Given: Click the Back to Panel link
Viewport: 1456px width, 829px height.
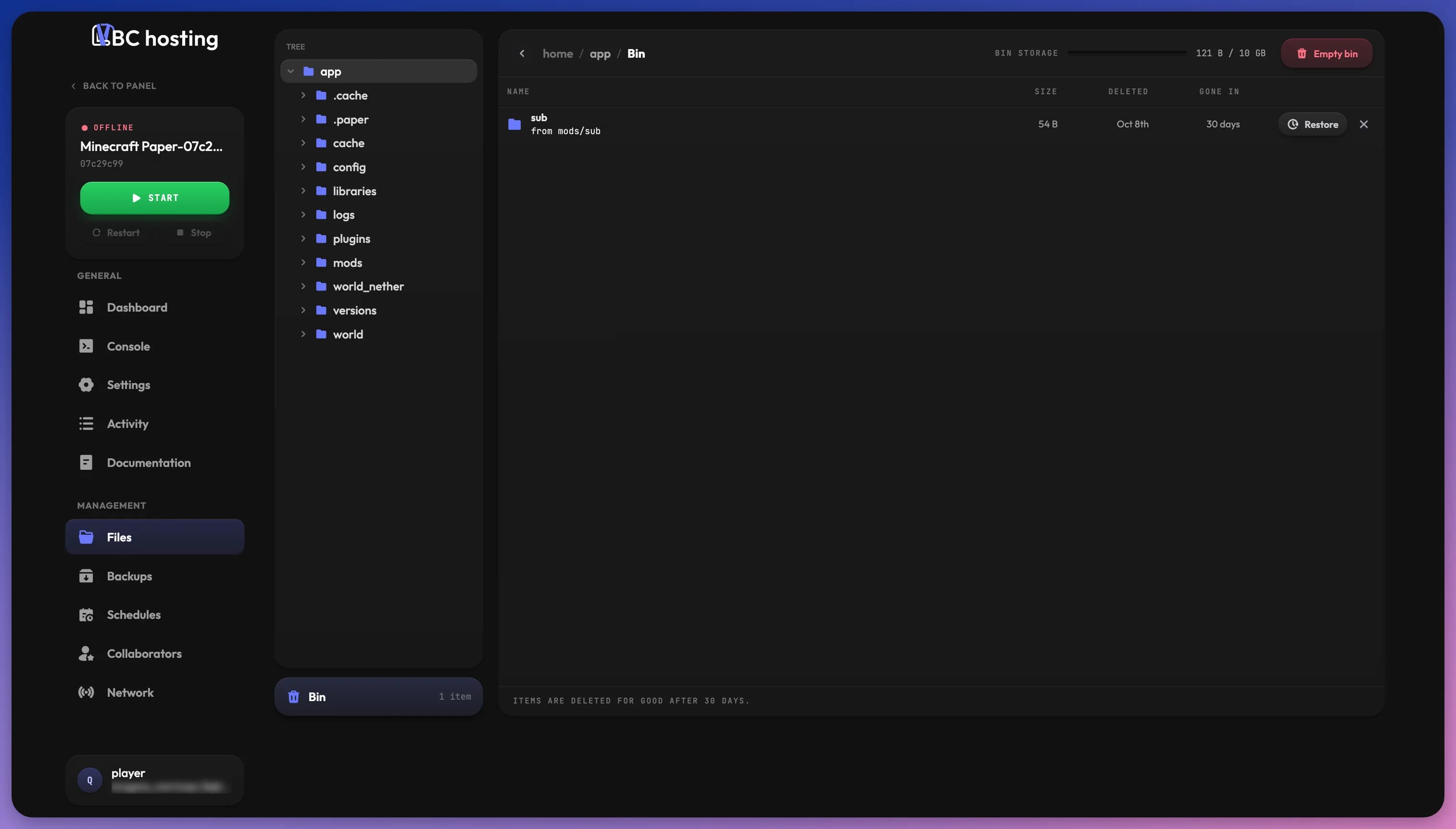Looking at the screenshot, I should pyautogui.click(x=113, y=86).
